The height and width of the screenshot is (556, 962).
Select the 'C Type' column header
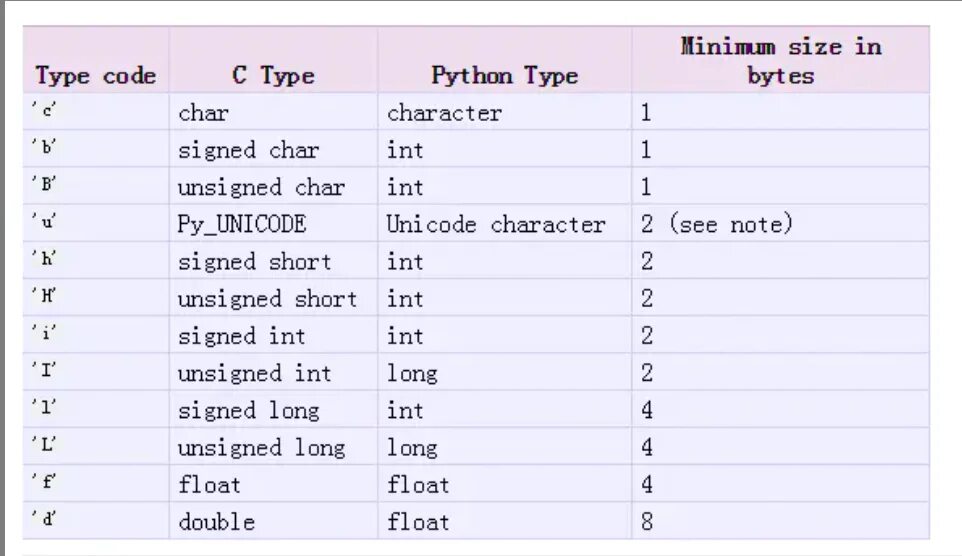[274, 60]
